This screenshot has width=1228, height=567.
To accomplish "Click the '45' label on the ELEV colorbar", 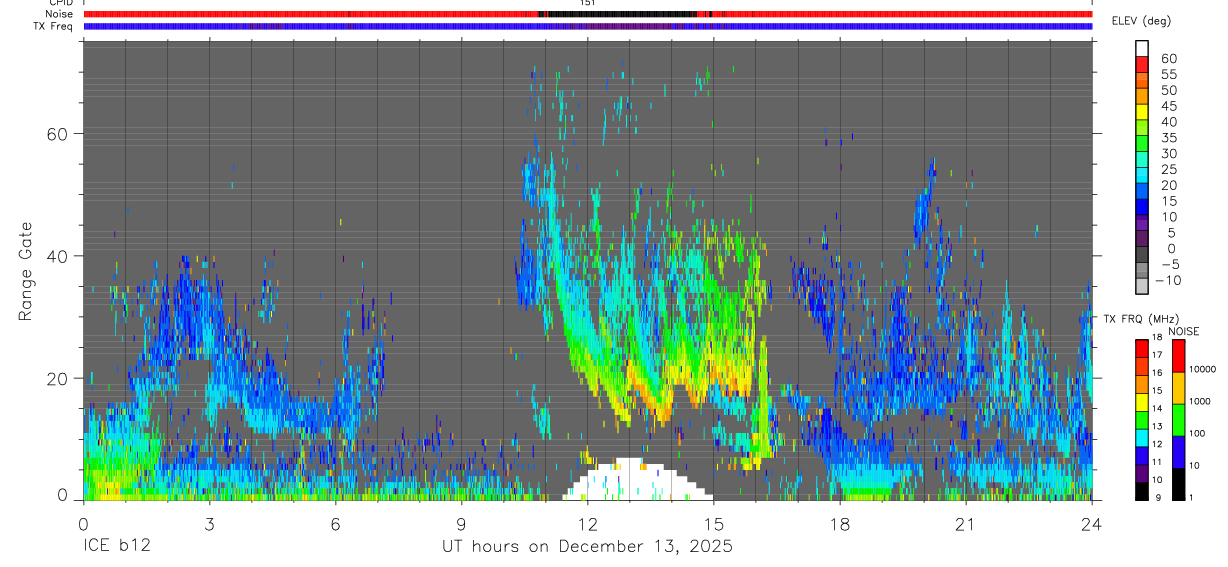I will point(1168,106).
